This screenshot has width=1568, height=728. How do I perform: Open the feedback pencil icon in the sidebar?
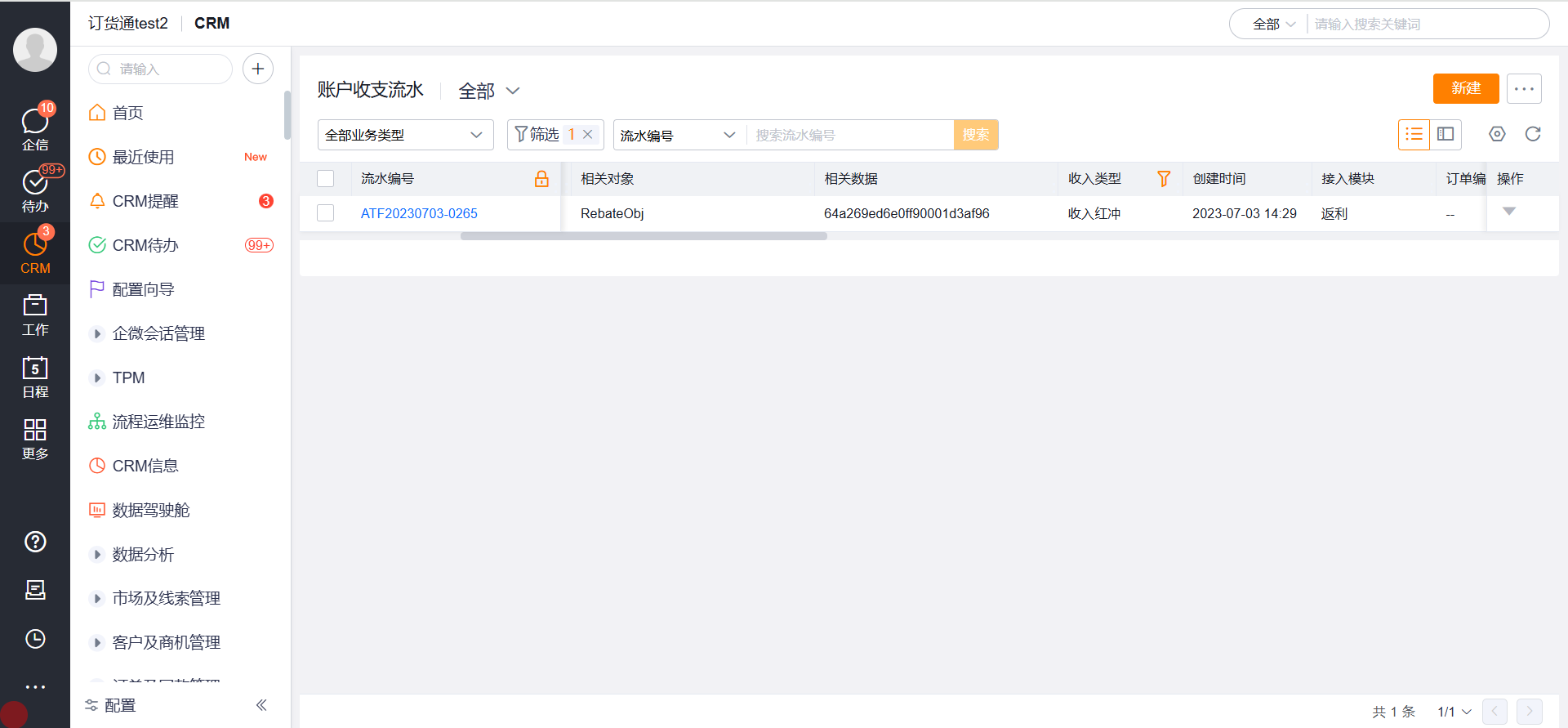35,590
